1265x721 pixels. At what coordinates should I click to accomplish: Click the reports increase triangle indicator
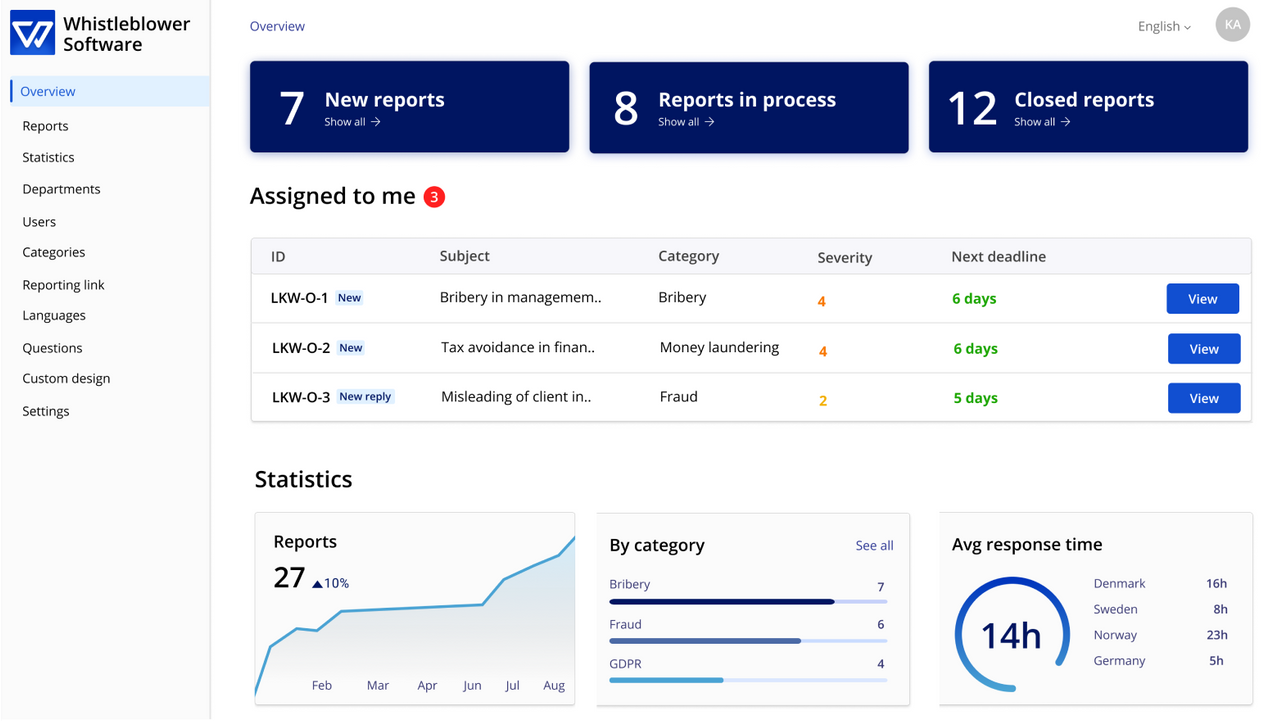pos(317,584)
